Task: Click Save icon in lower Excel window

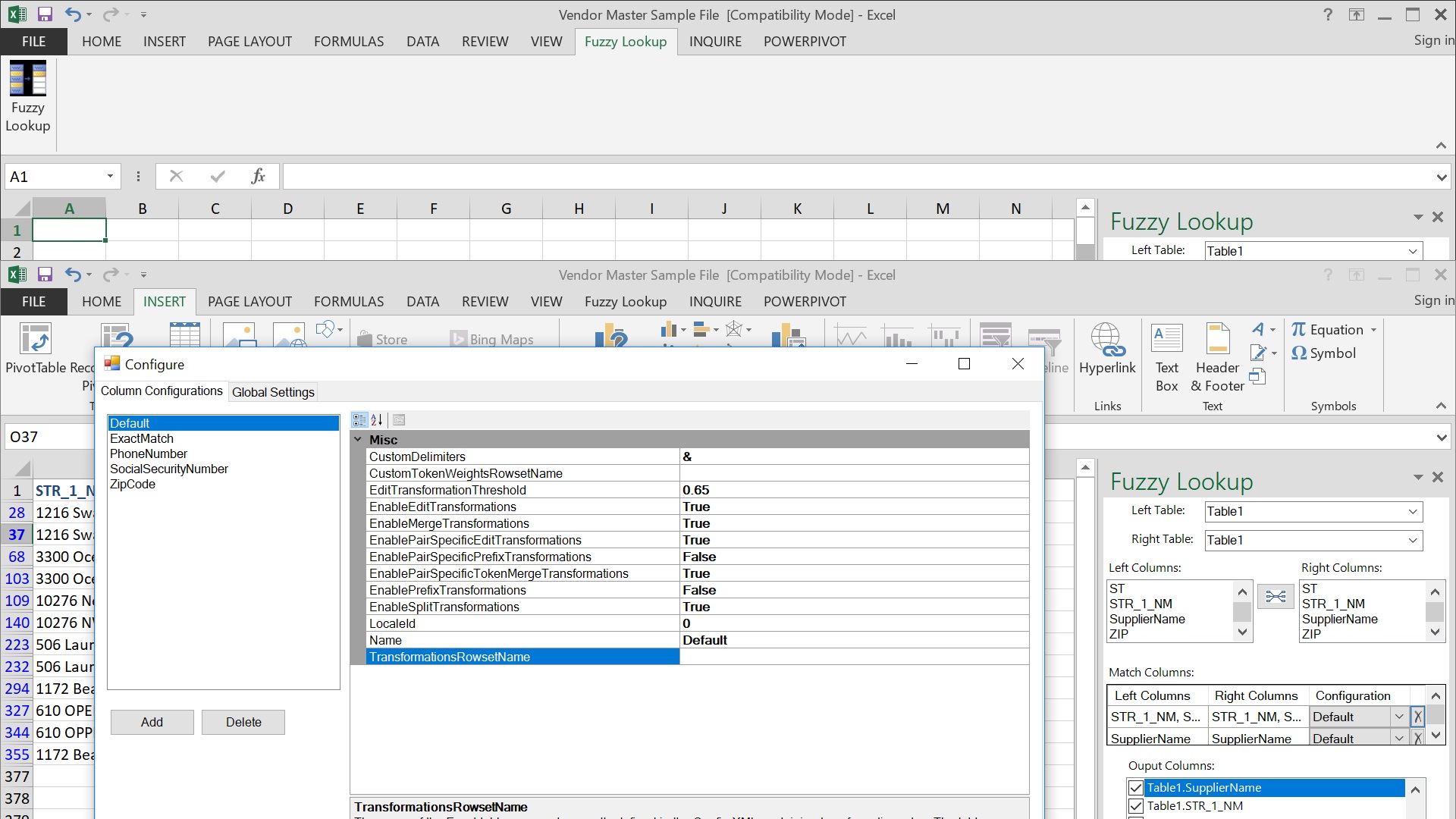Action: tap(45, 275)
